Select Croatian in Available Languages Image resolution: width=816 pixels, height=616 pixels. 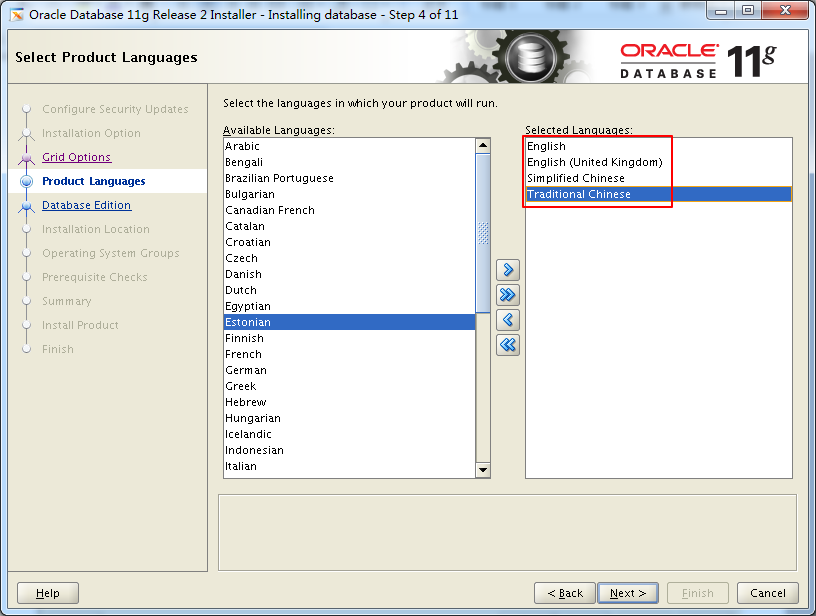[349, 242]
